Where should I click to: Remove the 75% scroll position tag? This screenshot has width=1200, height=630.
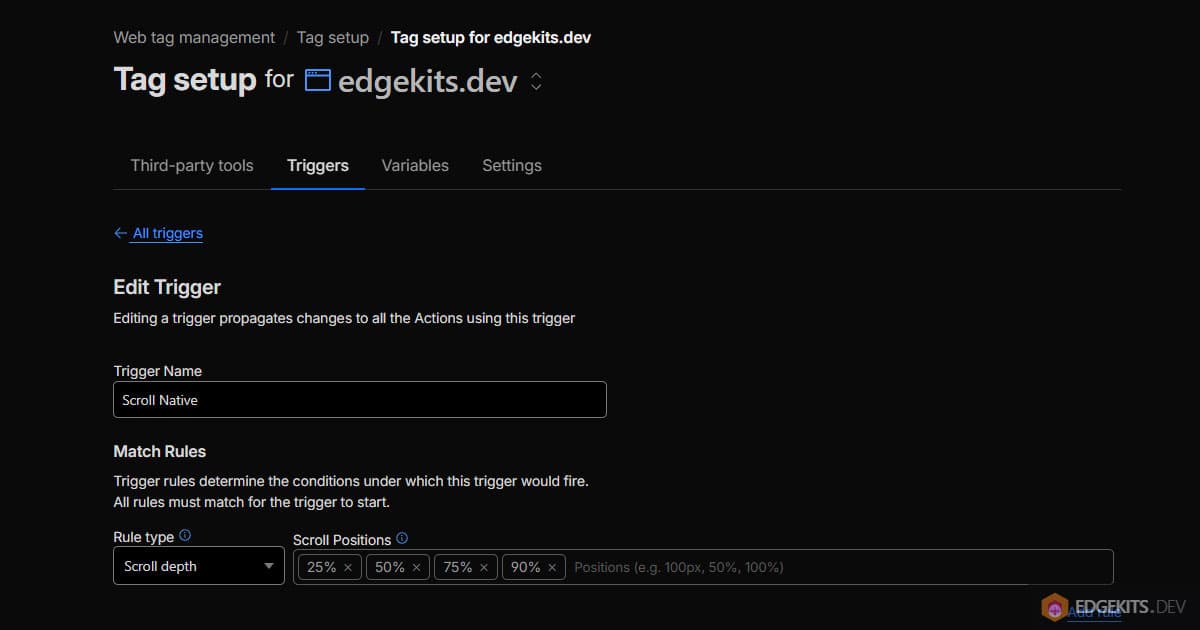coord(484,567)
